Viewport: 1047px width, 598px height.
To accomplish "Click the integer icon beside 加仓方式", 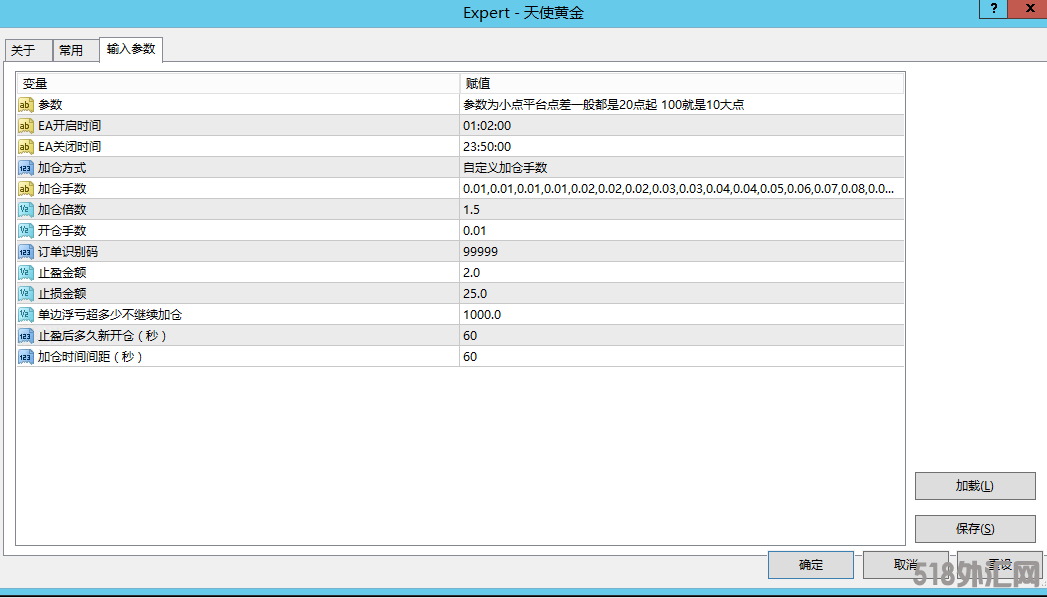I will click(26, 168).
